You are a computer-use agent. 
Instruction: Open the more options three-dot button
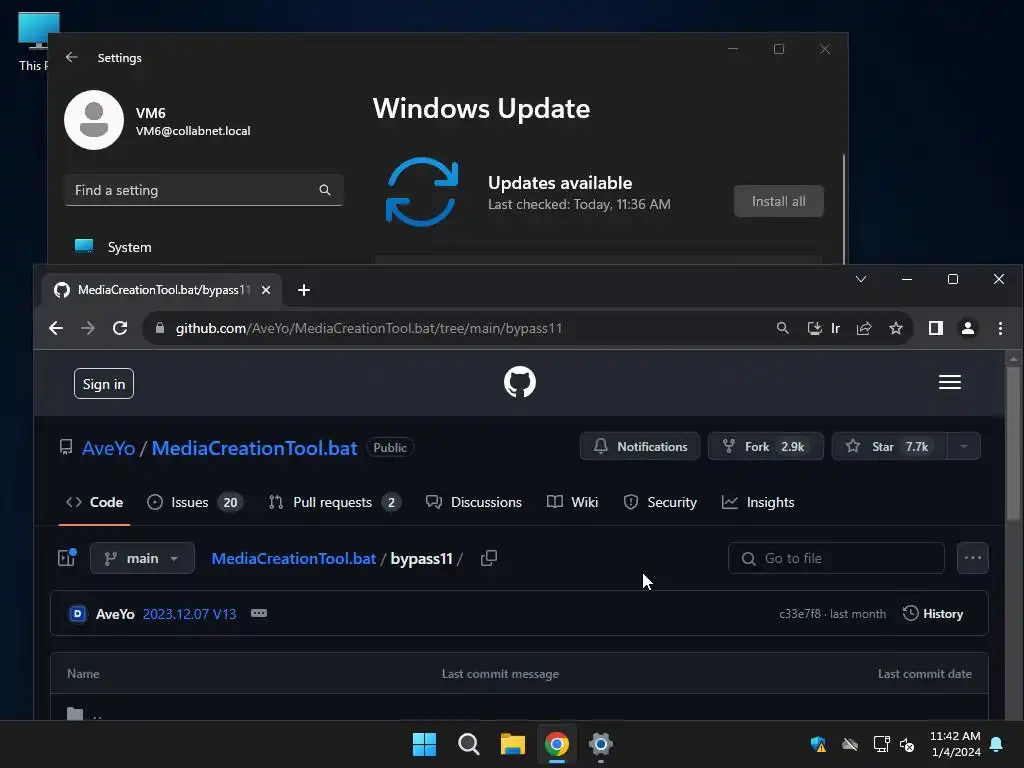[x=972, y=558]
